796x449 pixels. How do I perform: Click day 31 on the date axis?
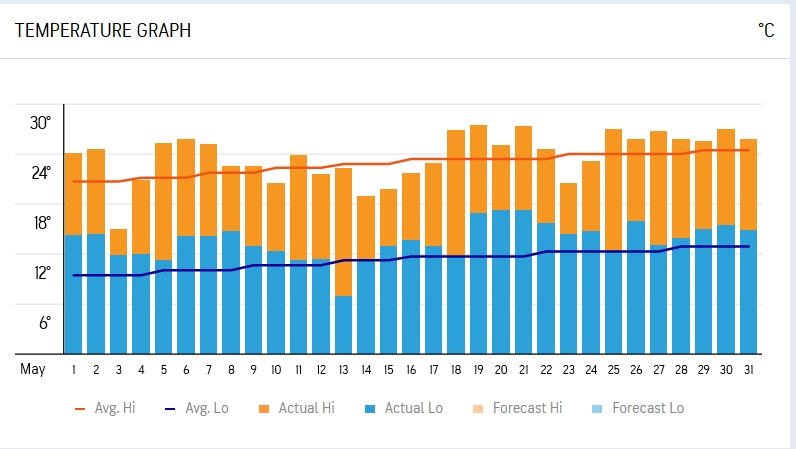click(x=748, y=370)
